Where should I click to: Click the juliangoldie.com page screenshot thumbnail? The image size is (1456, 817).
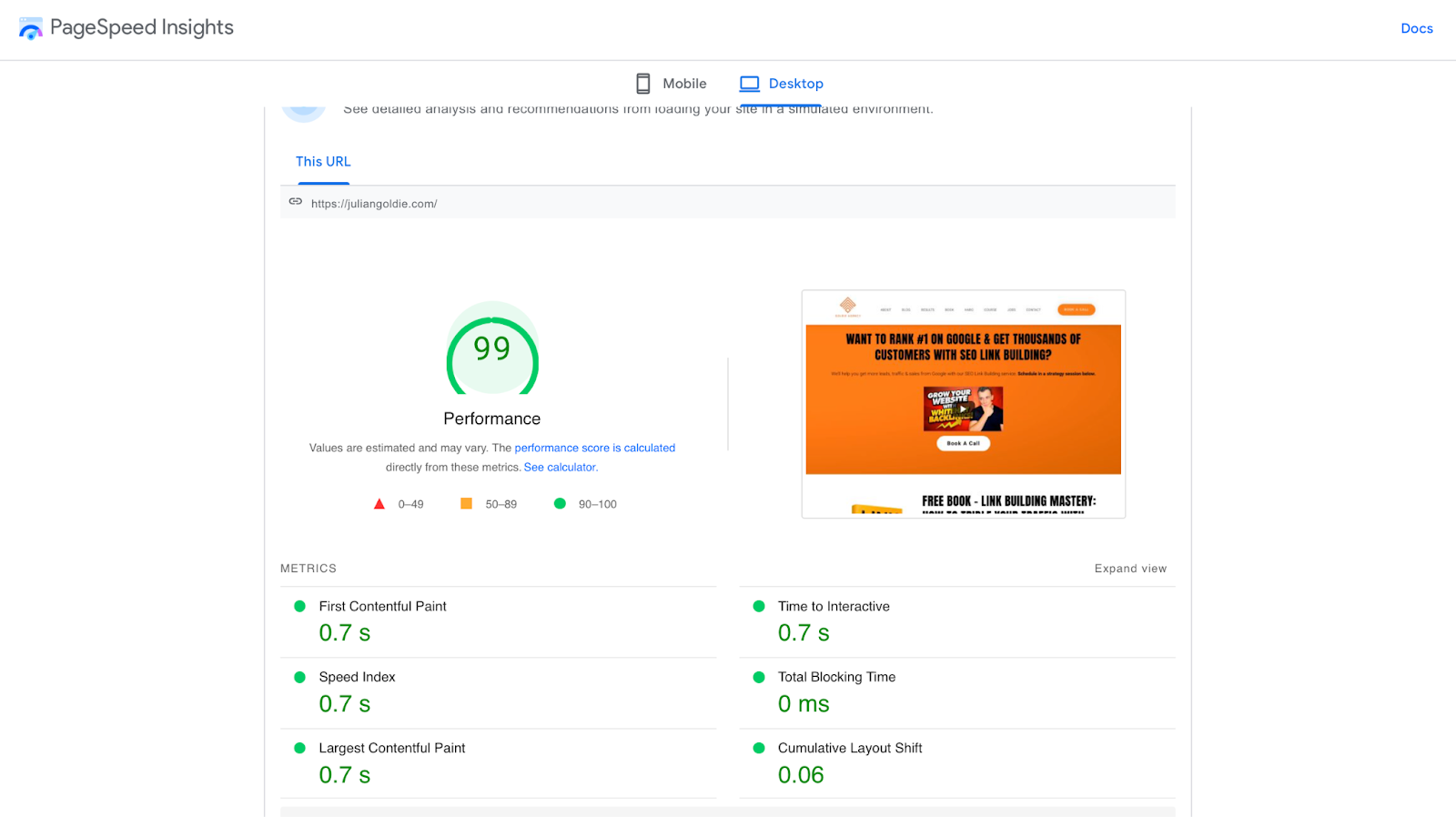pos(964,404)
